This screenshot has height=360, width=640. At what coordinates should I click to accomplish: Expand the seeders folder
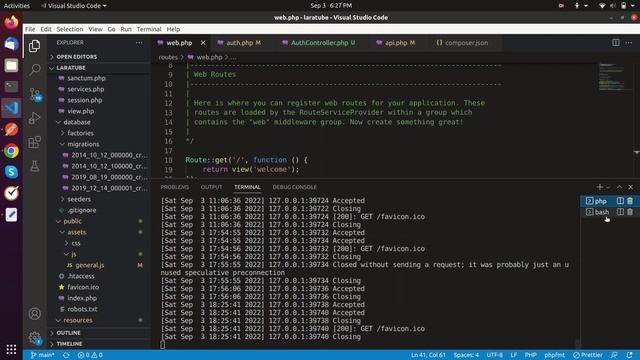tap(79, 199)
